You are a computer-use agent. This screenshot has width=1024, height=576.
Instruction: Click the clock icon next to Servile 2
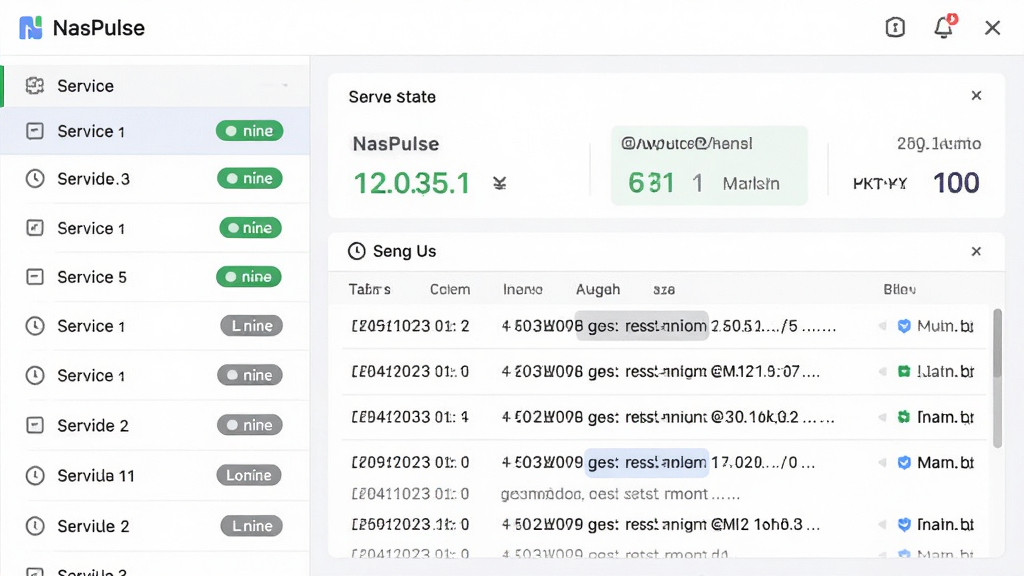point(35,526)
